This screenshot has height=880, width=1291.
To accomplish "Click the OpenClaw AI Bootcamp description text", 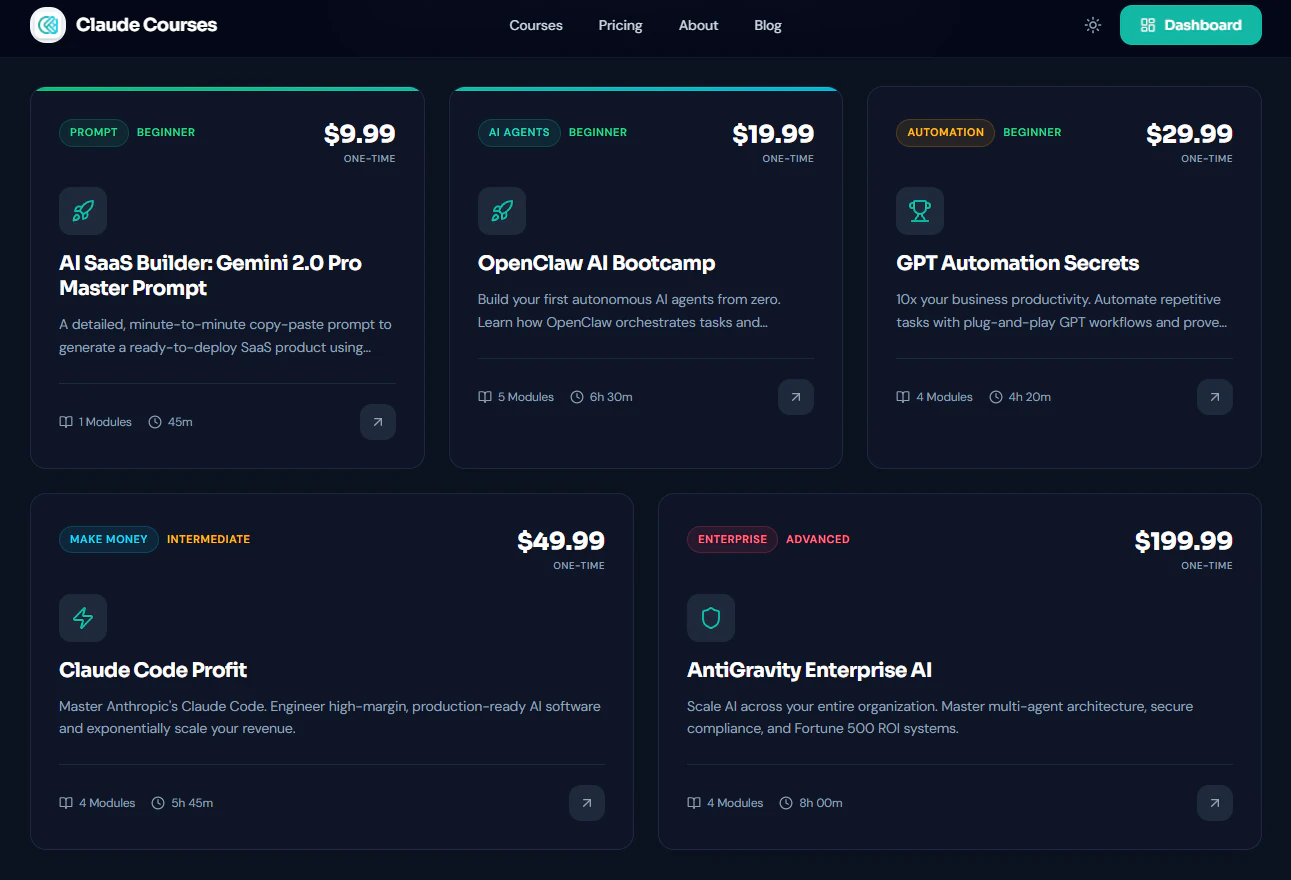I will (629, 311).
